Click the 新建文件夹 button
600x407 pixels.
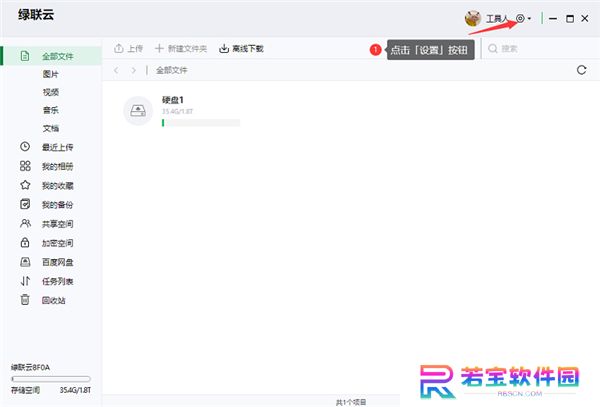pos(181,49)
